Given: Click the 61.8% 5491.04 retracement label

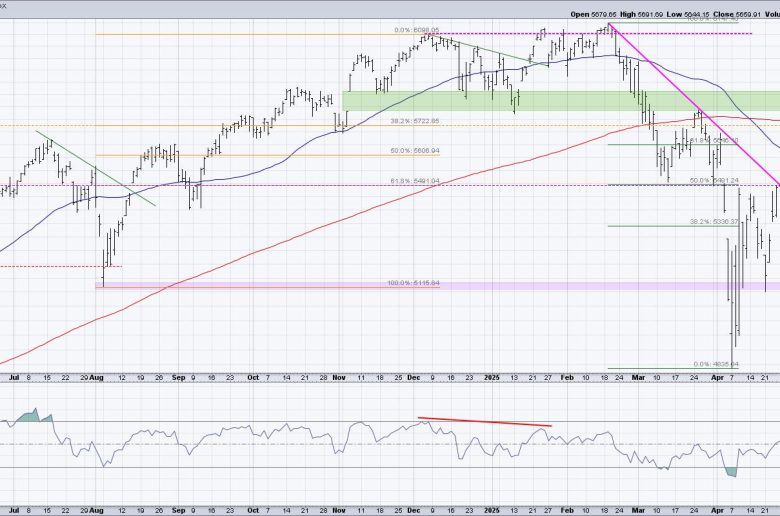Looking at the screenshot, I should click(x=415, y=181).
